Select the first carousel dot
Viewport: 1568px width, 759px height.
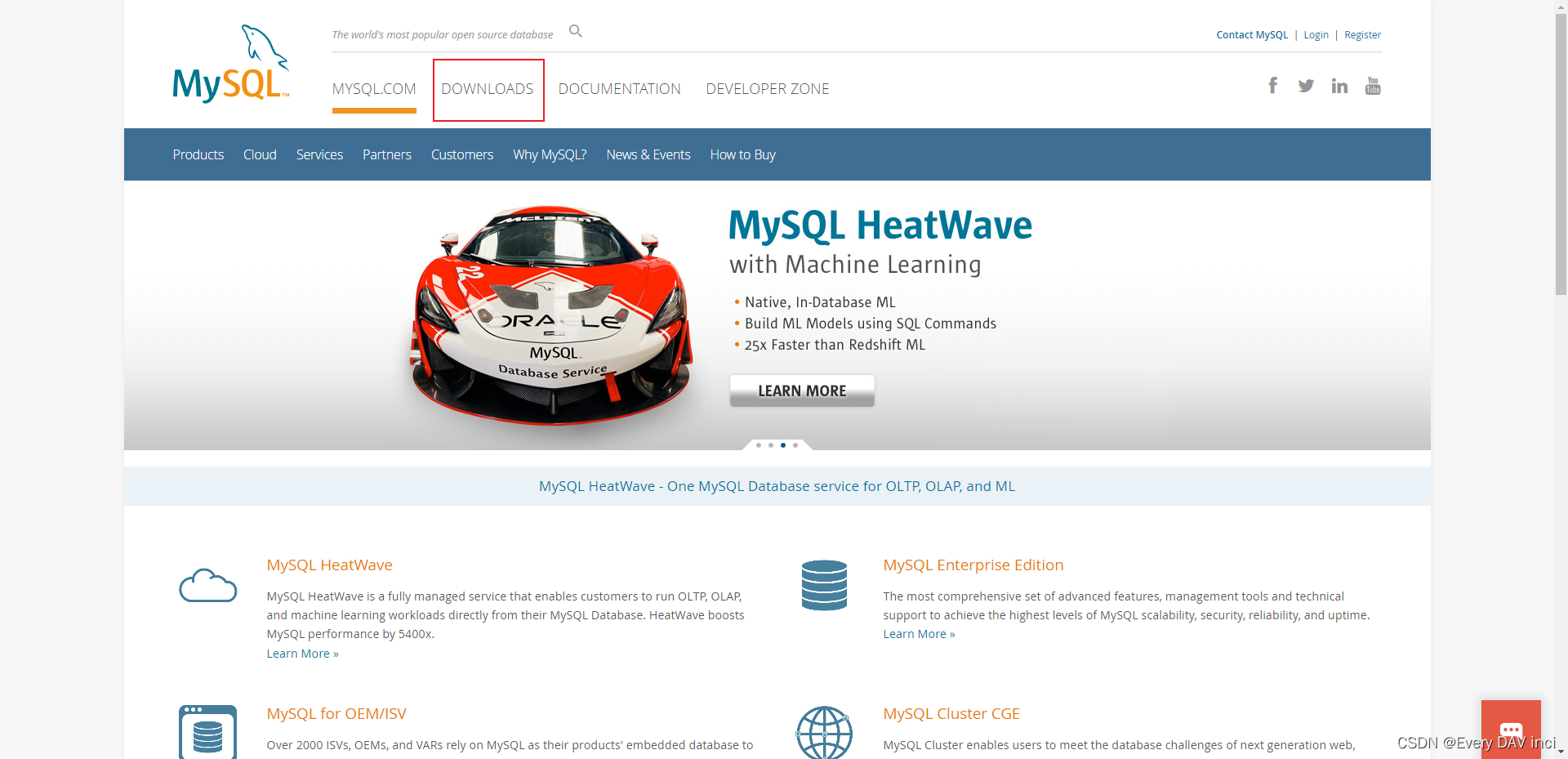759,445
